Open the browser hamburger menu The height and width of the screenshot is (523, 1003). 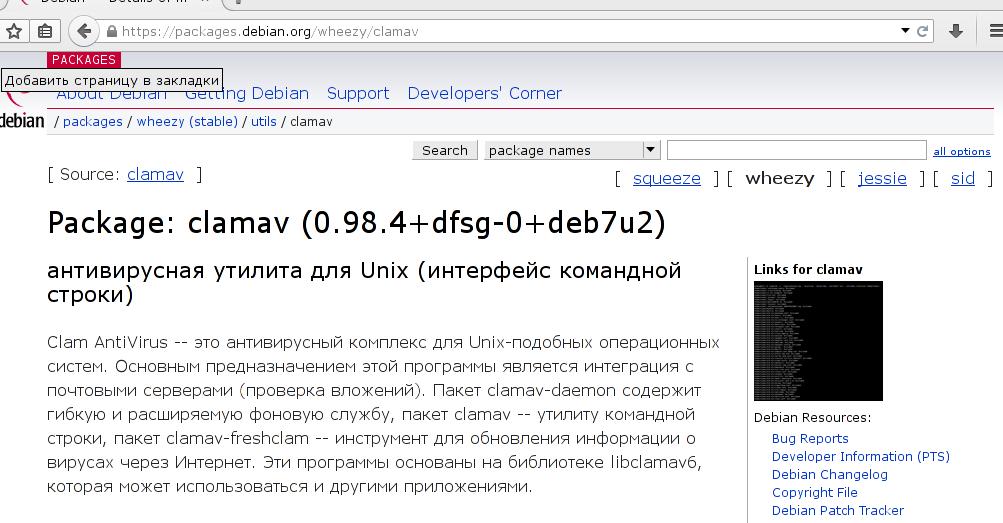(x=997, y=31)
